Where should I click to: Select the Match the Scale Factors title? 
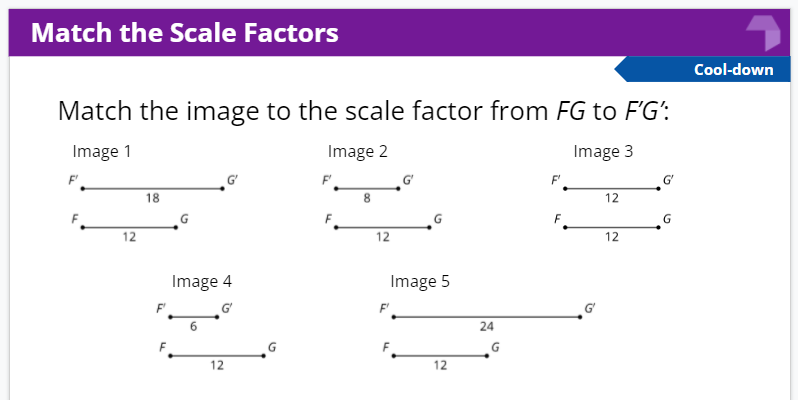pos(185,33)
